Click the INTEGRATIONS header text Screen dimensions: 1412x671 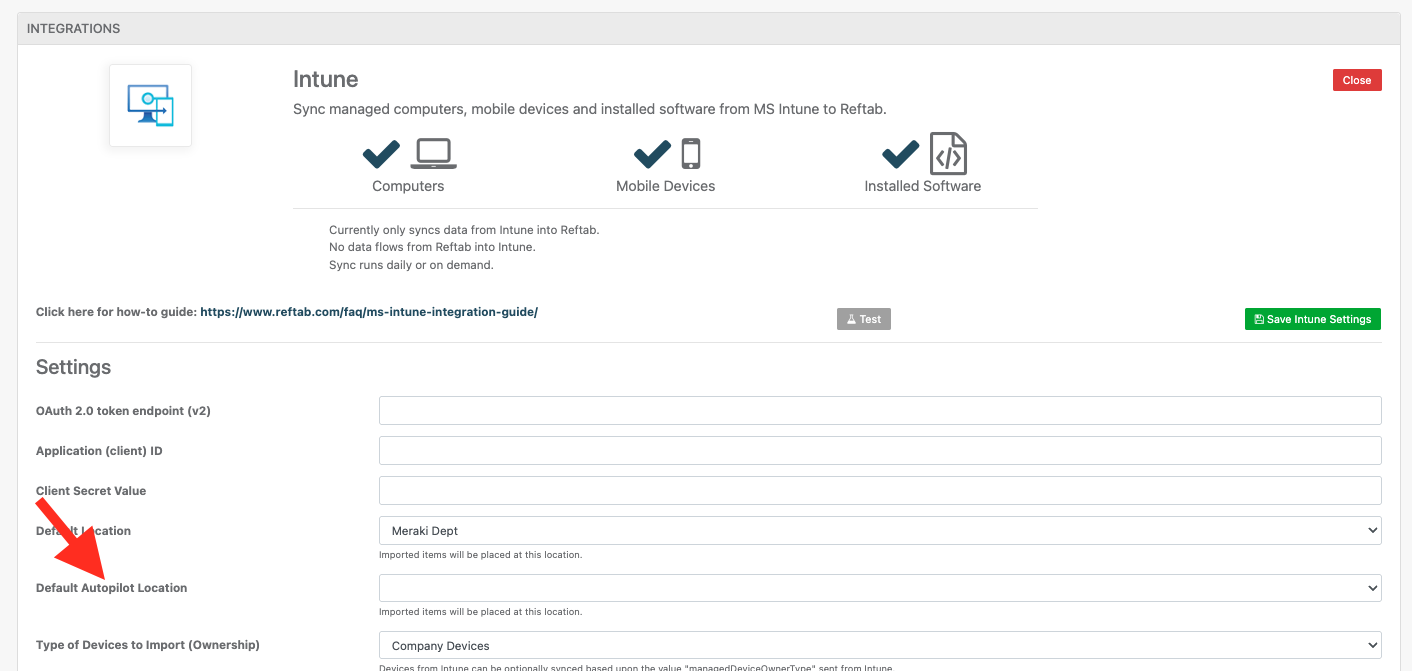[73, 29]
